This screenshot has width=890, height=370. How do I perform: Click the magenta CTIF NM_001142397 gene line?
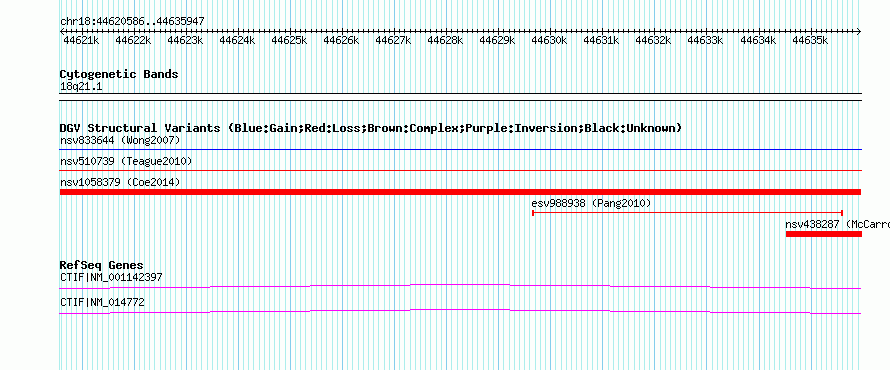click(x=460, y=286)
